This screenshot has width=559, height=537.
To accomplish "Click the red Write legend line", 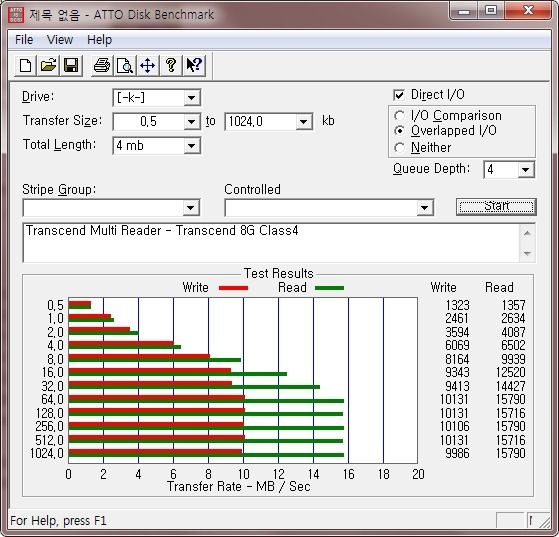I will 234,288.
